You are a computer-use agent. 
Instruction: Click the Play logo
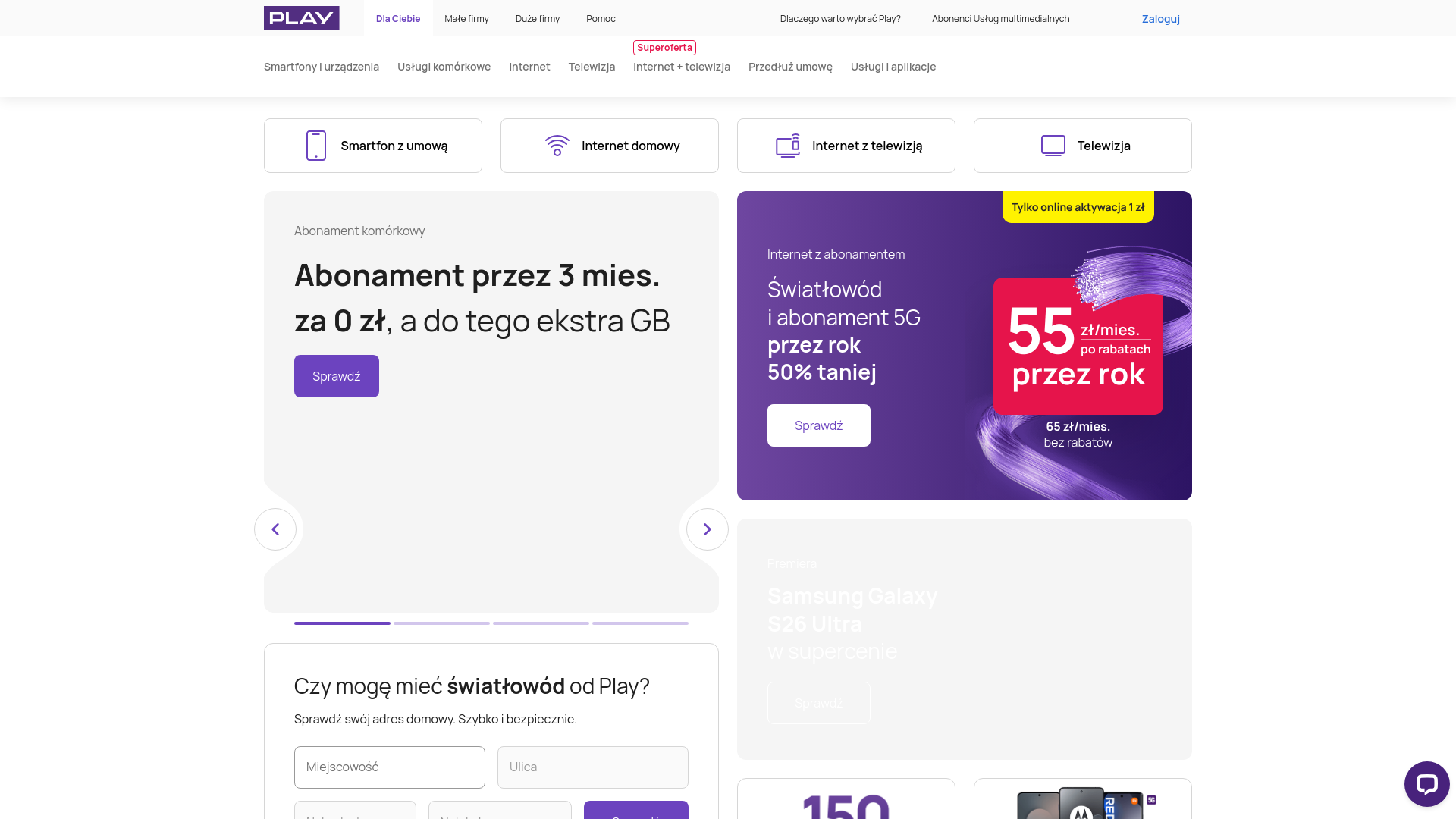301,18
